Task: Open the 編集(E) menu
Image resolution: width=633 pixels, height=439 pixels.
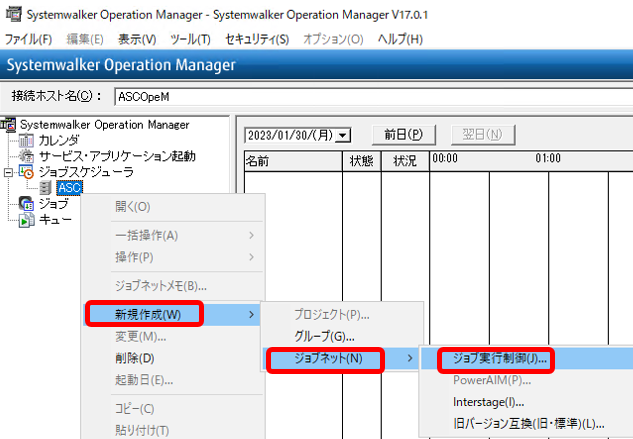Action: click(85, 39)
